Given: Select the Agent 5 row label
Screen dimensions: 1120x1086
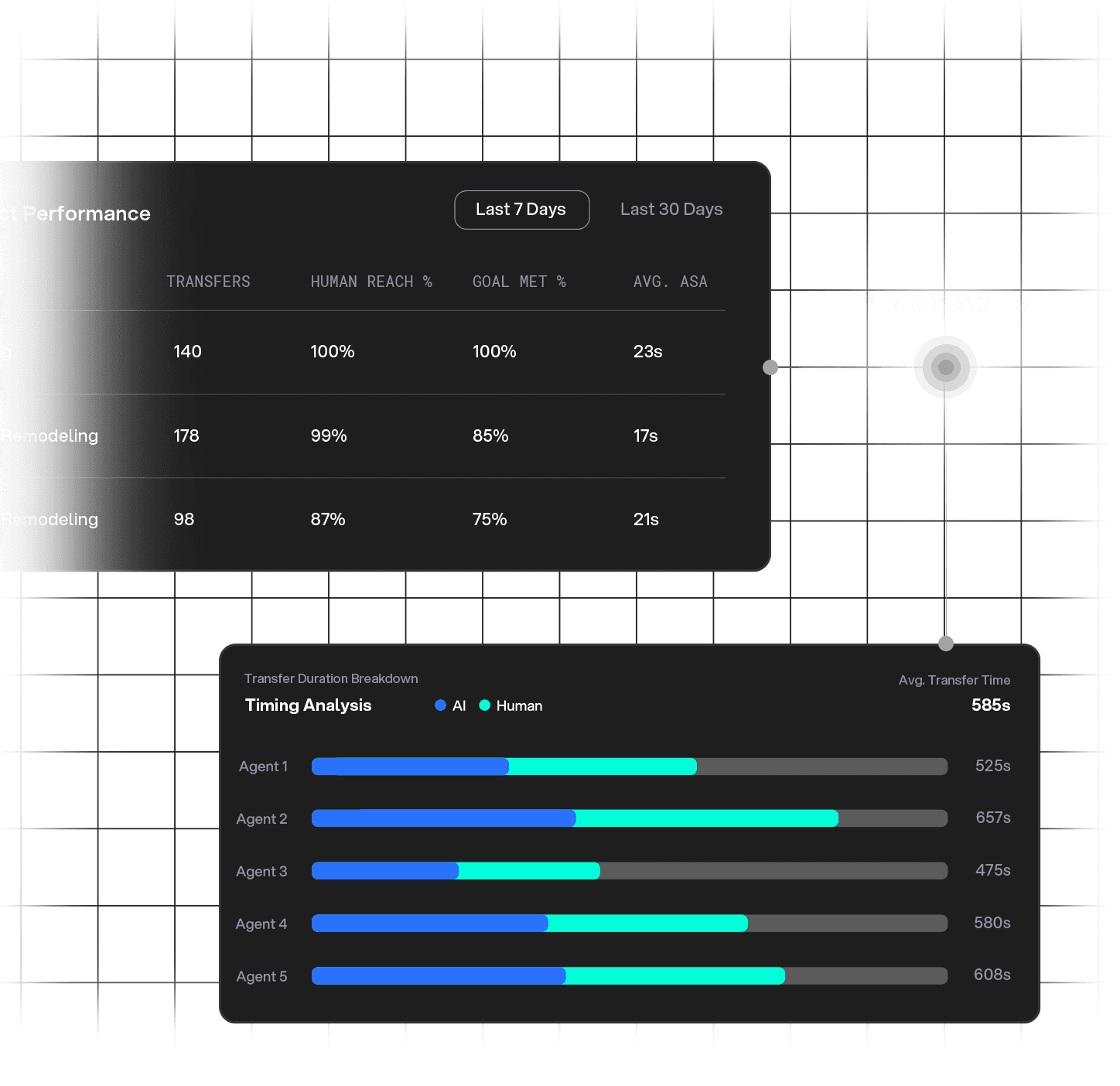Looking at the screenshot, I should 261,976.
